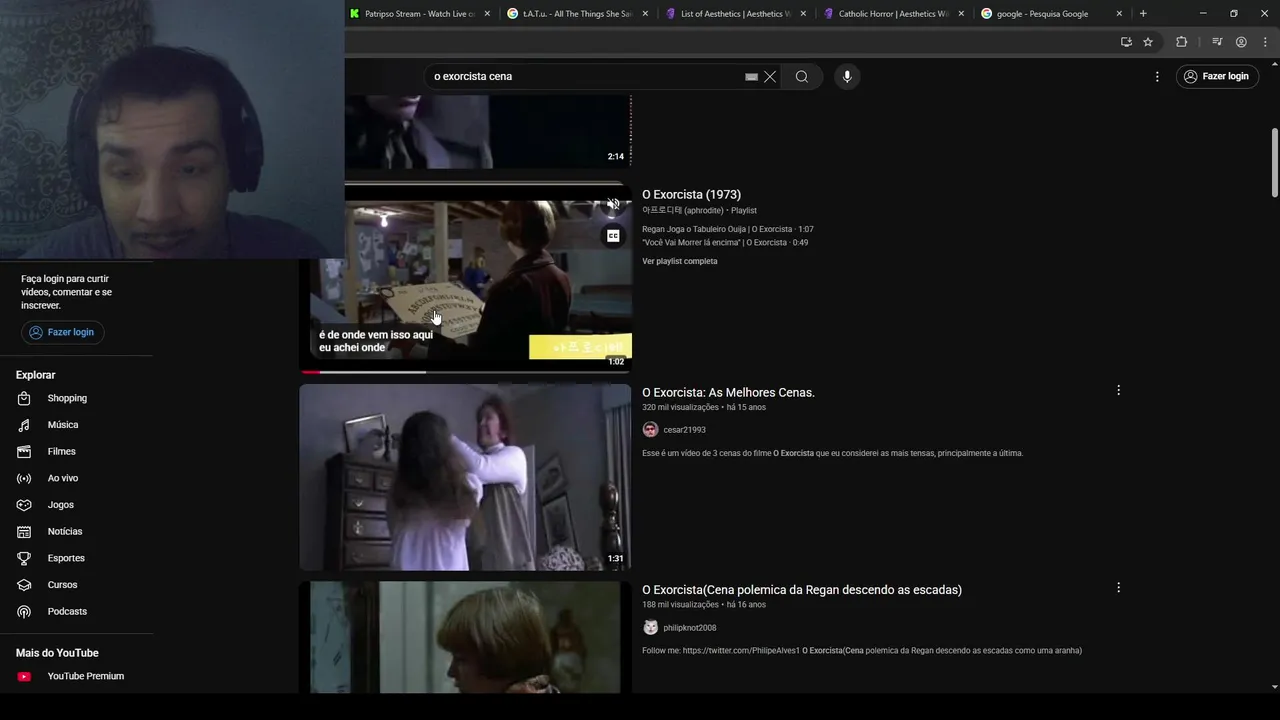Open the Chrome extensions puzzle icon

click(1181, 42)
